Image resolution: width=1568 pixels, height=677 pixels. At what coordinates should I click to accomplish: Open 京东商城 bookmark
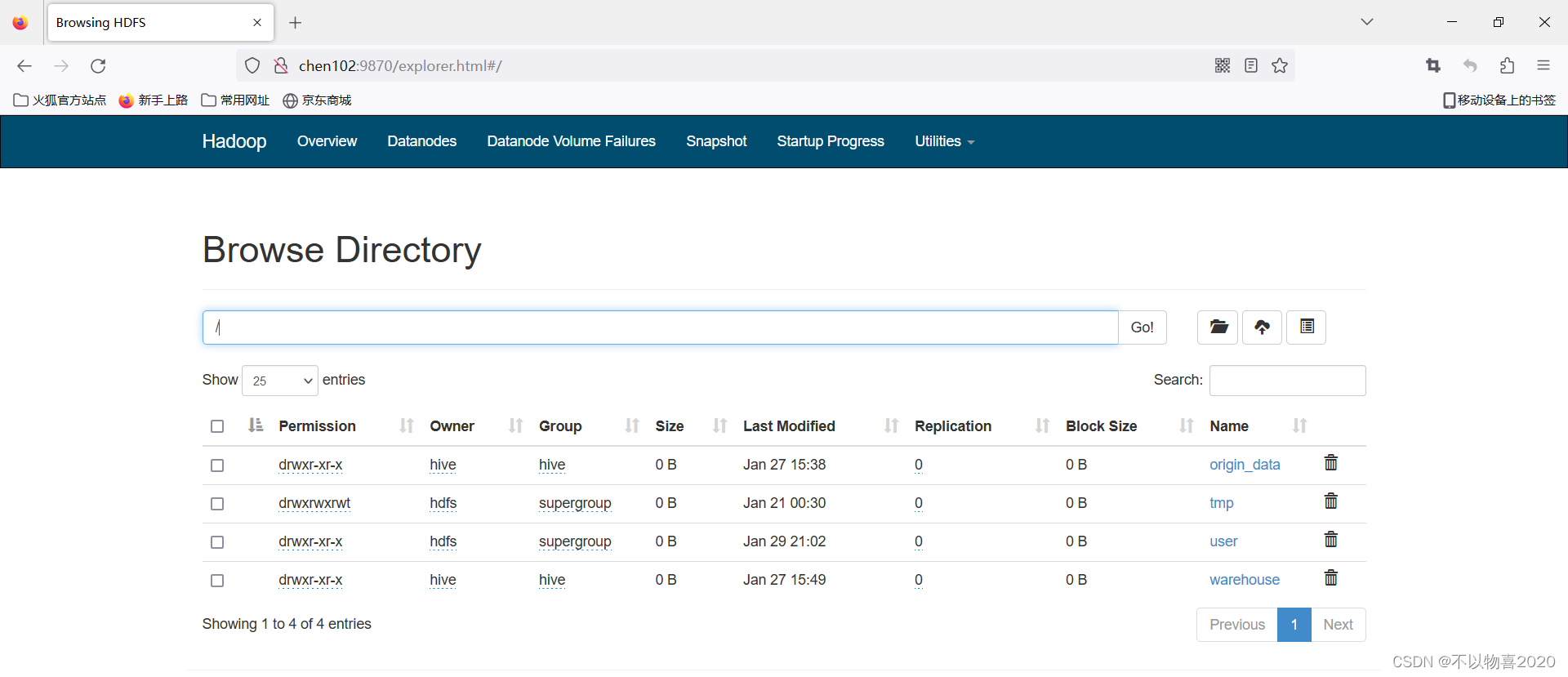[317, 100]
